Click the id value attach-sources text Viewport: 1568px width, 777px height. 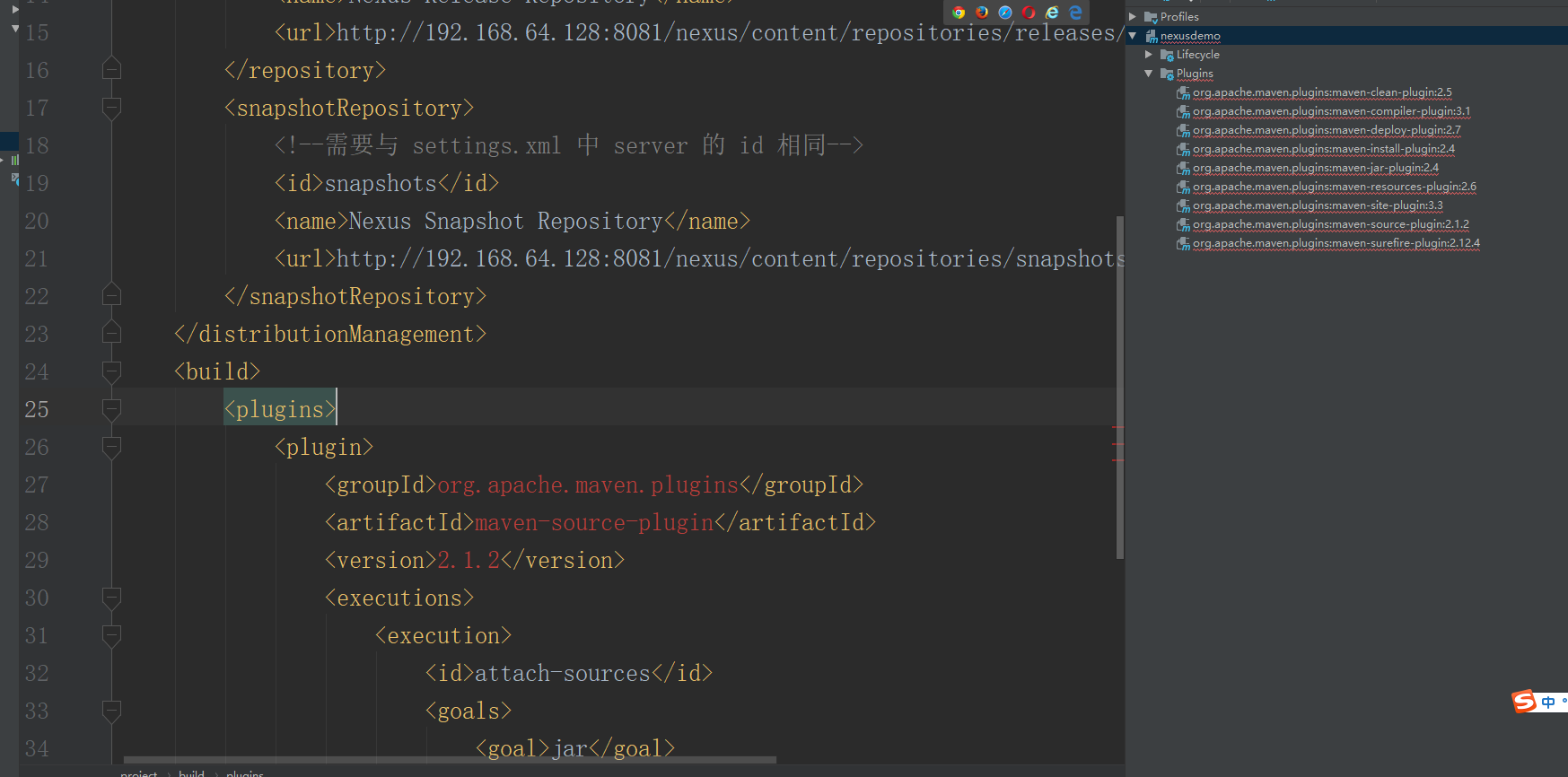coord(562,673)
